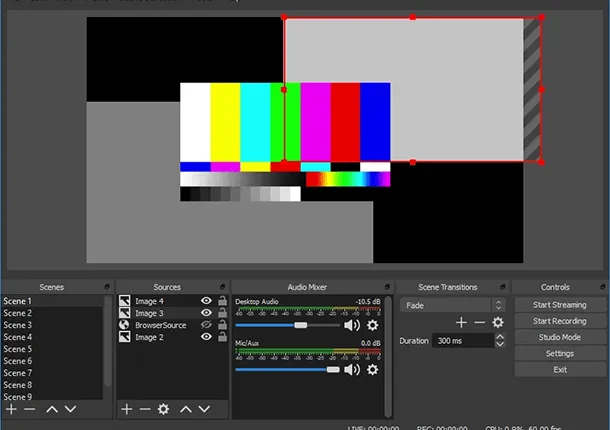Click the Duration 300 ms field
610x430 pixels.
[462, 340]
